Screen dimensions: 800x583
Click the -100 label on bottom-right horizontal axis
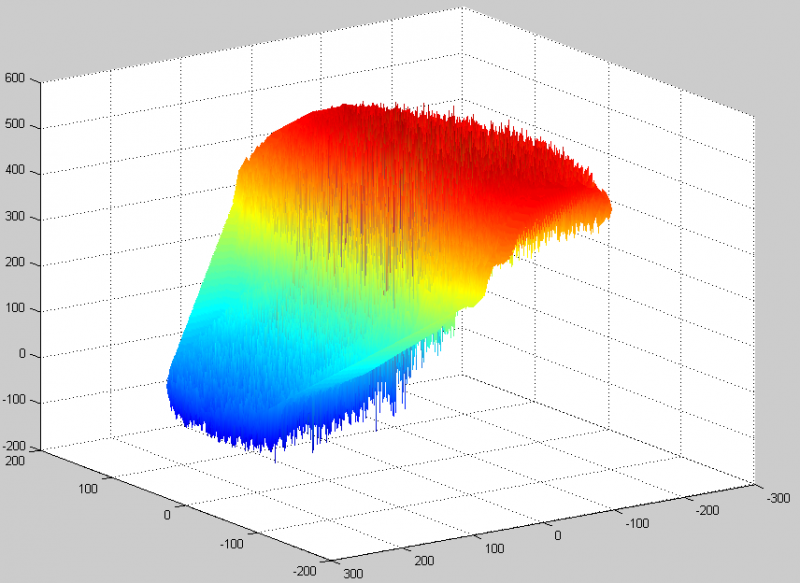(637, 523)
